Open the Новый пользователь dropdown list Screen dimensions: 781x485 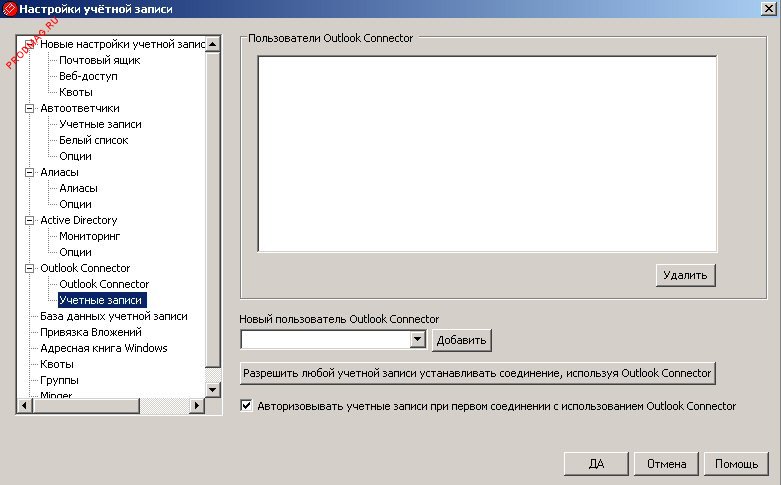coord(418,341)
